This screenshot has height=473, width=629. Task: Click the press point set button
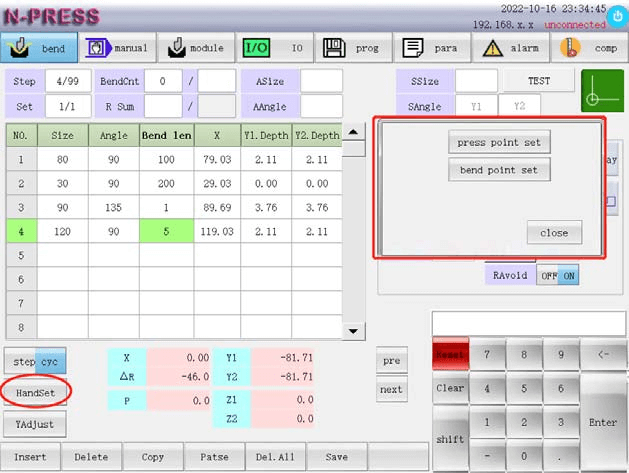point(498,143)
